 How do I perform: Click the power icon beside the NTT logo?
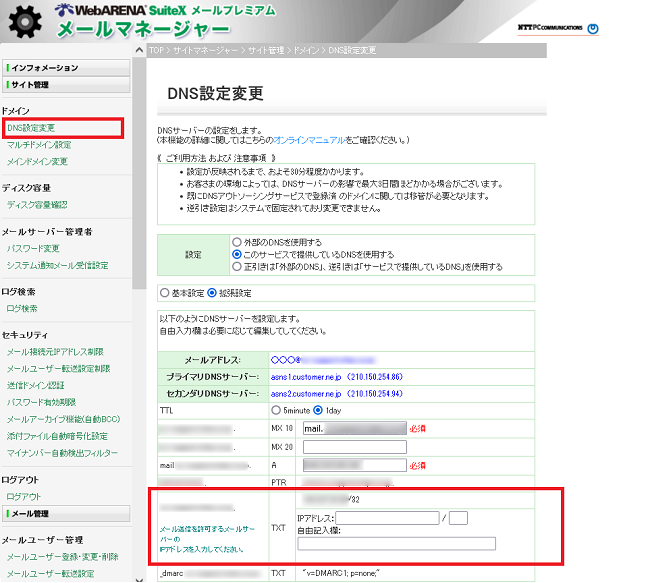pos(593,29)
